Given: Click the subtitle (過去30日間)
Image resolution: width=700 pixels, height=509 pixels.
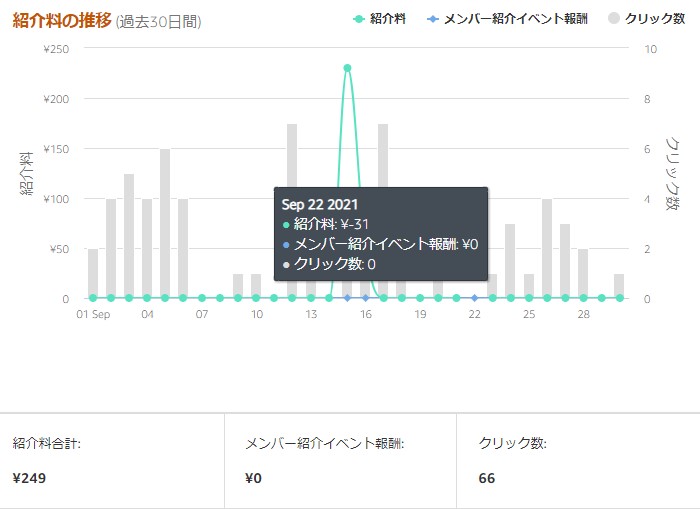Looking at the screenshot, I should [x=158, y=21].
